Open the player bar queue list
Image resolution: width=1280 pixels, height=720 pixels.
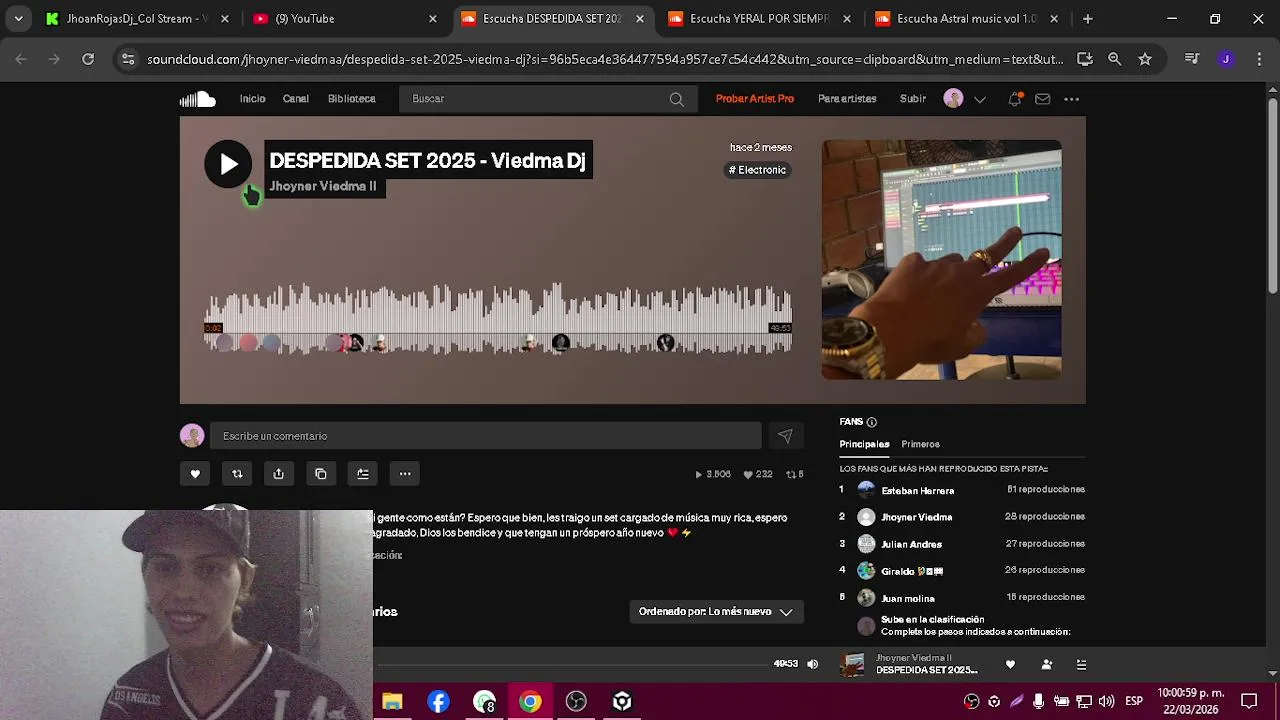click(1081, 664)
